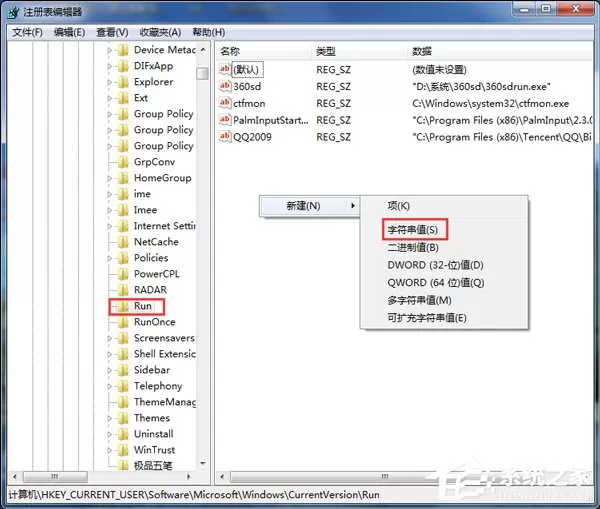Sort by the 名称 column header
The height and width of the screenshot is (509, 600).
264,51
